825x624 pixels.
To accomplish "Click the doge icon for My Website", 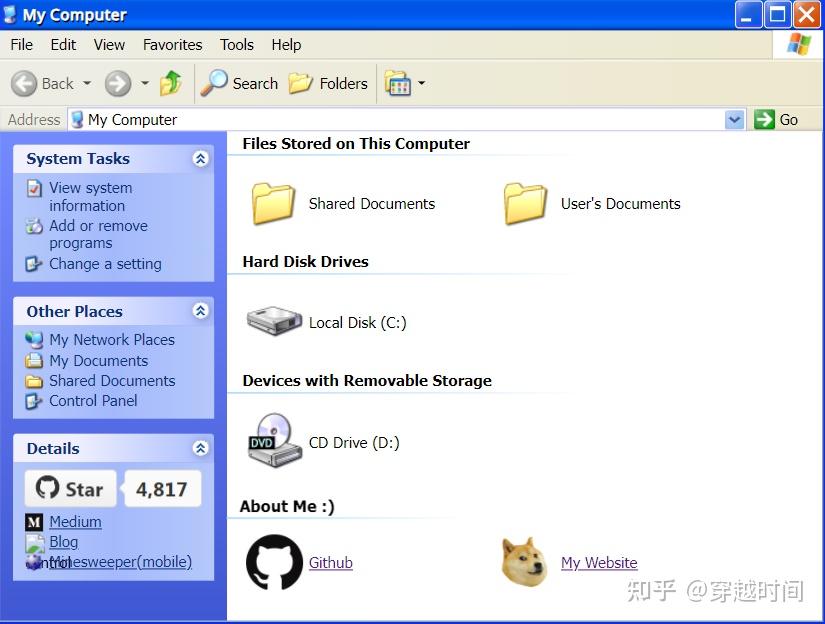I will [522, 561].
